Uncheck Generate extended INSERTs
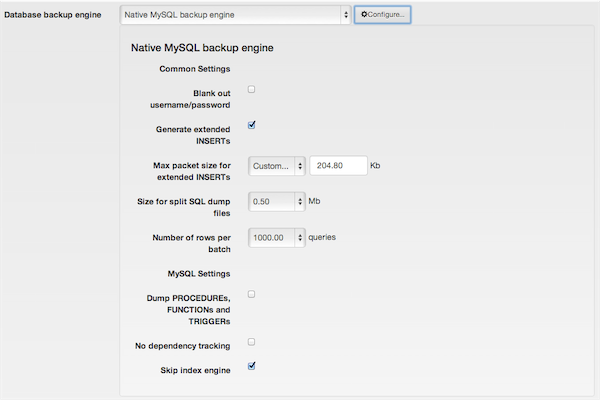 pos(251,125)
